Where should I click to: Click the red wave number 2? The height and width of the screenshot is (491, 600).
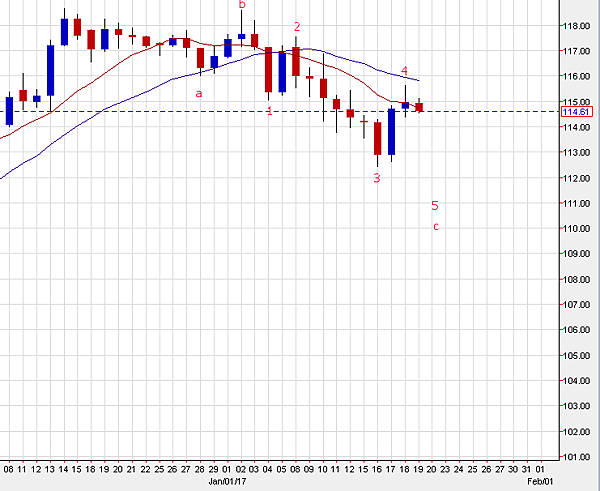click(x=297, y=27)
